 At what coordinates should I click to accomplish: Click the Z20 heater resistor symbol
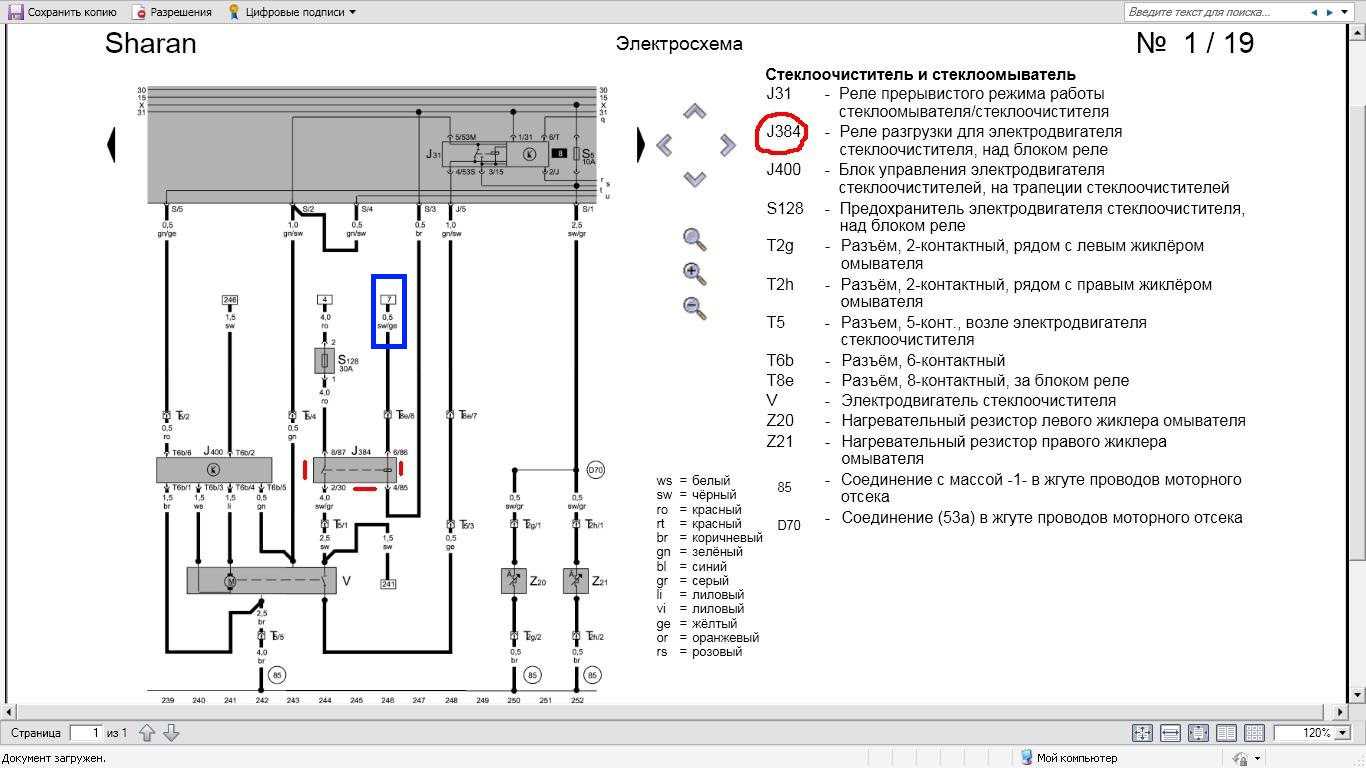(514, 581)
